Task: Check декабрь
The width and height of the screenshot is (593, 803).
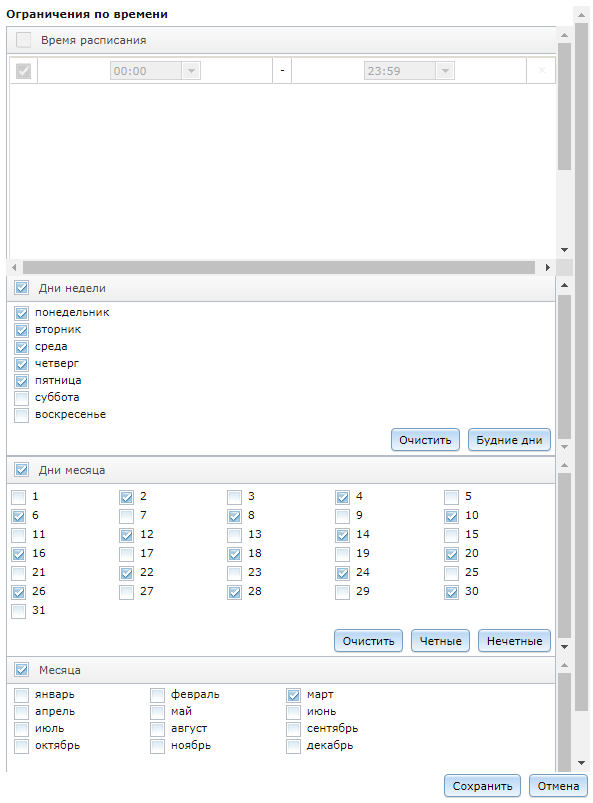Action: [x=293, y=746]
